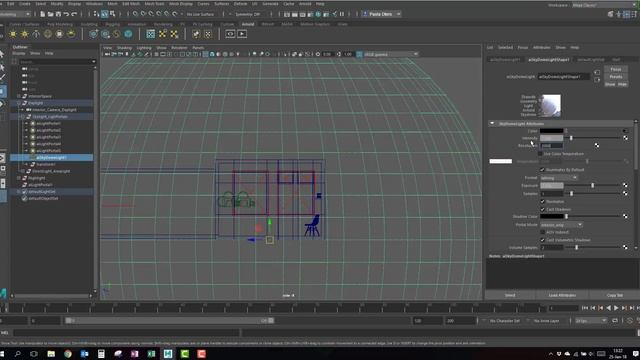This screenshot has width=640, height=360.
Task: Open the menu set dropdown at top-left
Action: pyautogui.click(x=16, y=14)
